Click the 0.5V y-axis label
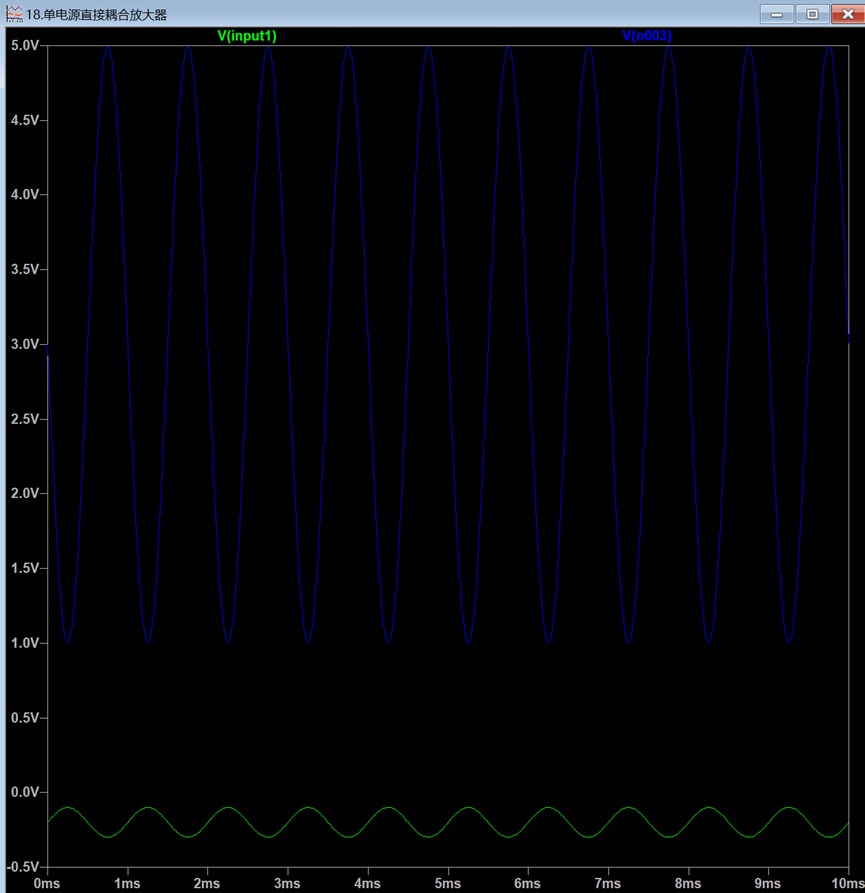 click(x=25, y=718)
